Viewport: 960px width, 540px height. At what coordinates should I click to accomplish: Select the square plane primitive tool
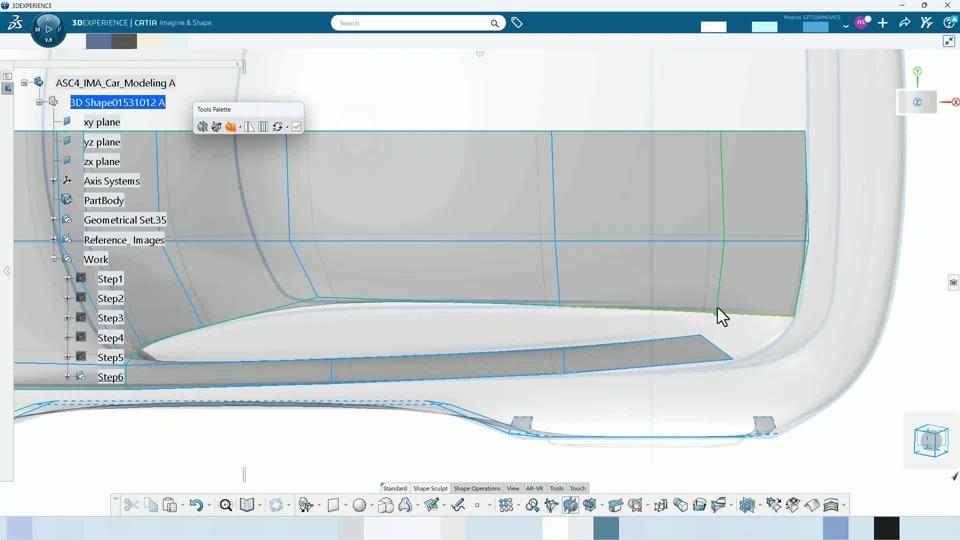pos(333,505)
